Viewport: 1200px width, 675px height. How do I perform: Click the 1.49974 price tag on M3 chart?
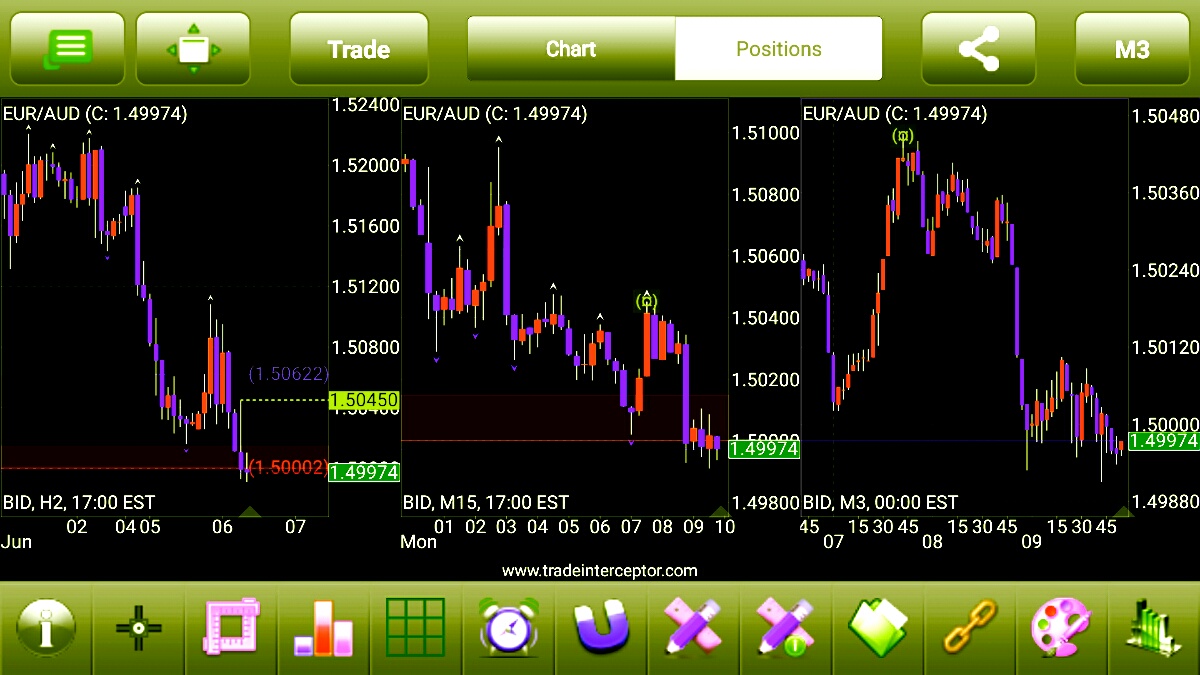[x=1164, y=441]
